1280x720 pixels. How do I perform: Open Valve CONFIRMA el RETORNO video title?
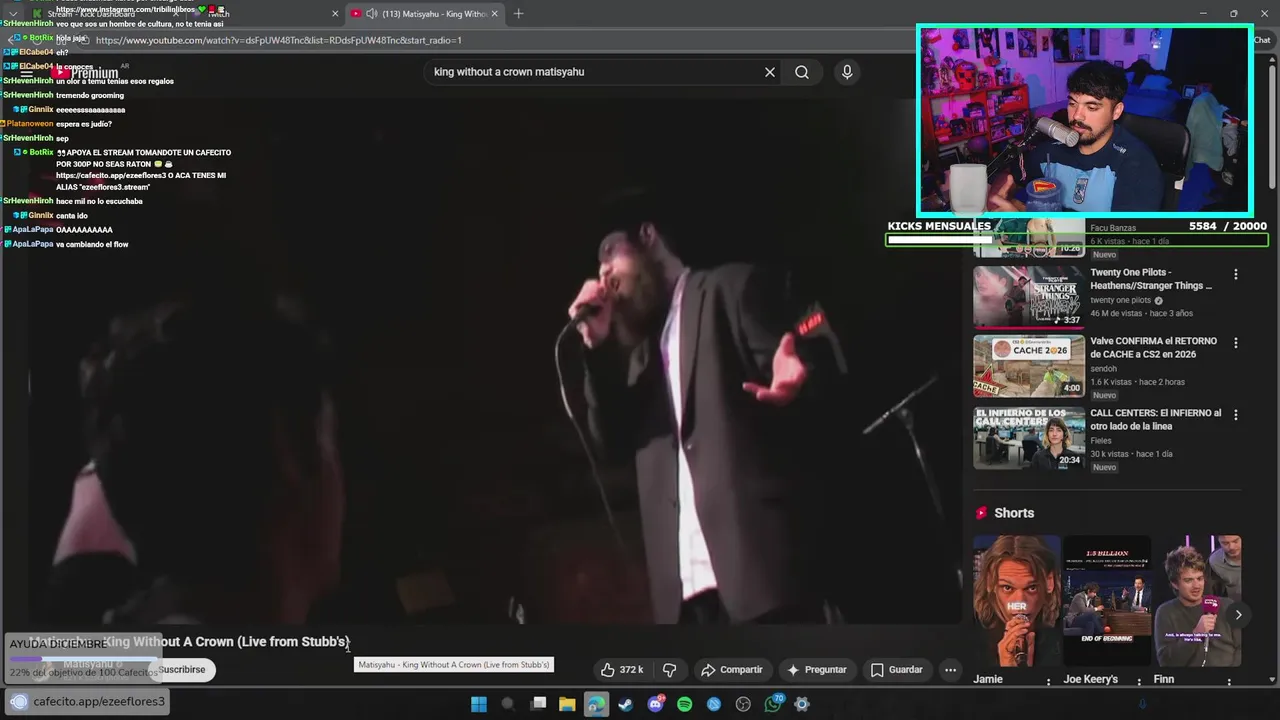point(1154,348)
